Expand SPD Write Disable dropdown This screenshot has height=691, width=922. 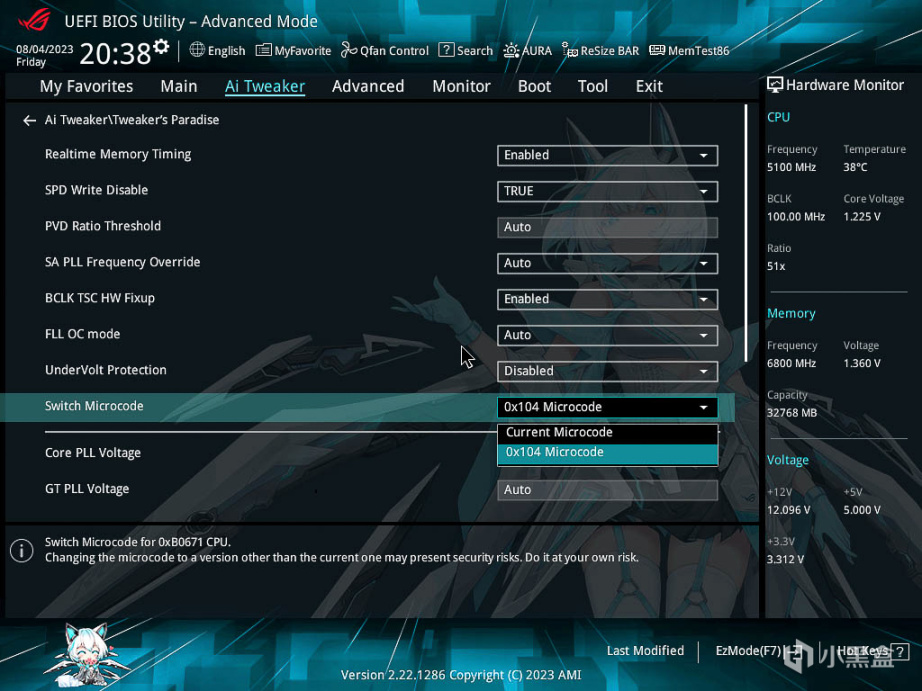[607, 191]
